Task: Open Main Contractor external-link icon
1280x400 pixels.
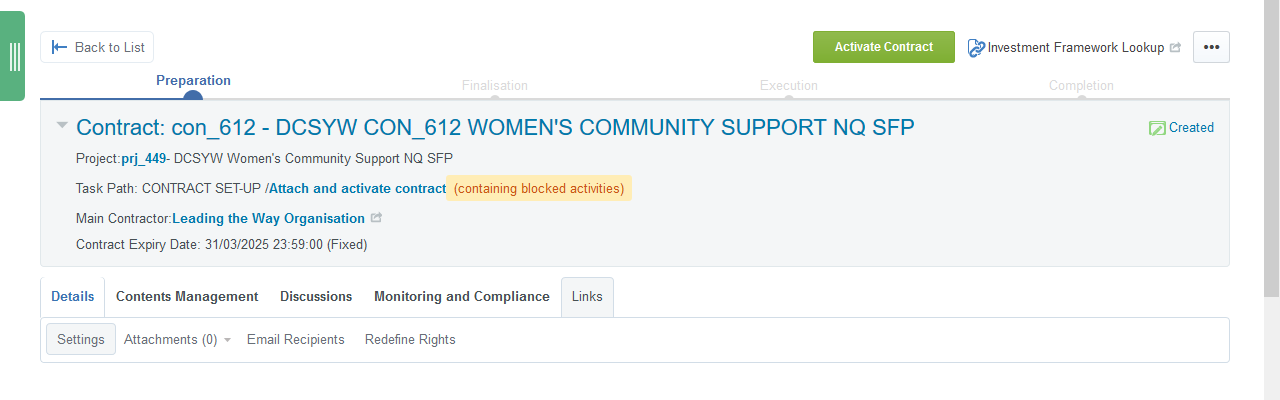Action: click(x=376, y=218)
